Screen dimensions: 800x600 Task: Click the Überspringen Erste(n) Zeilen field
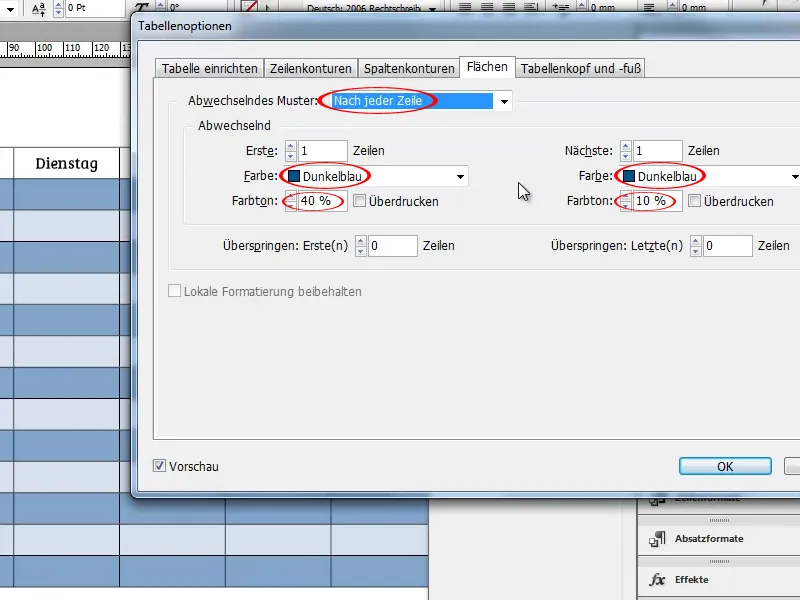point(392,246)
